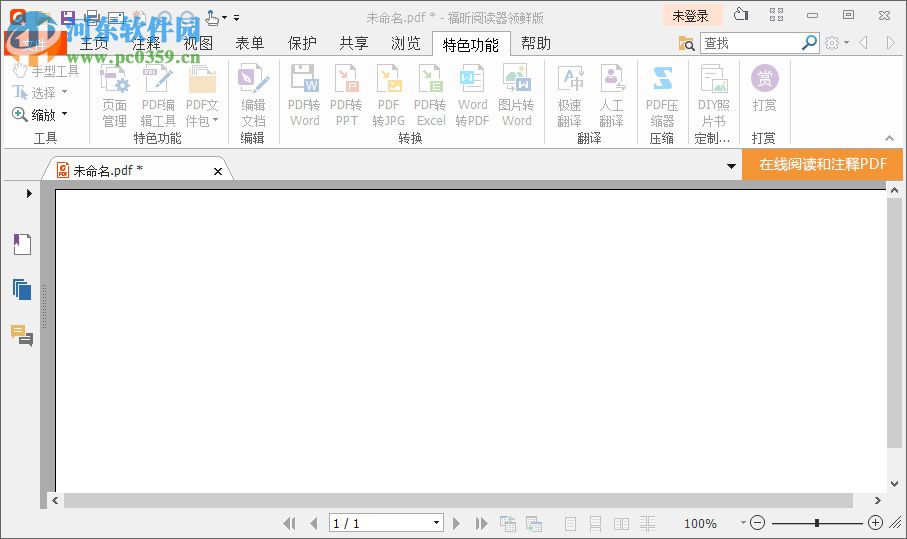The image size is (907, 539).
Task: Switch to continuous page view
Action: pos(595,523)
